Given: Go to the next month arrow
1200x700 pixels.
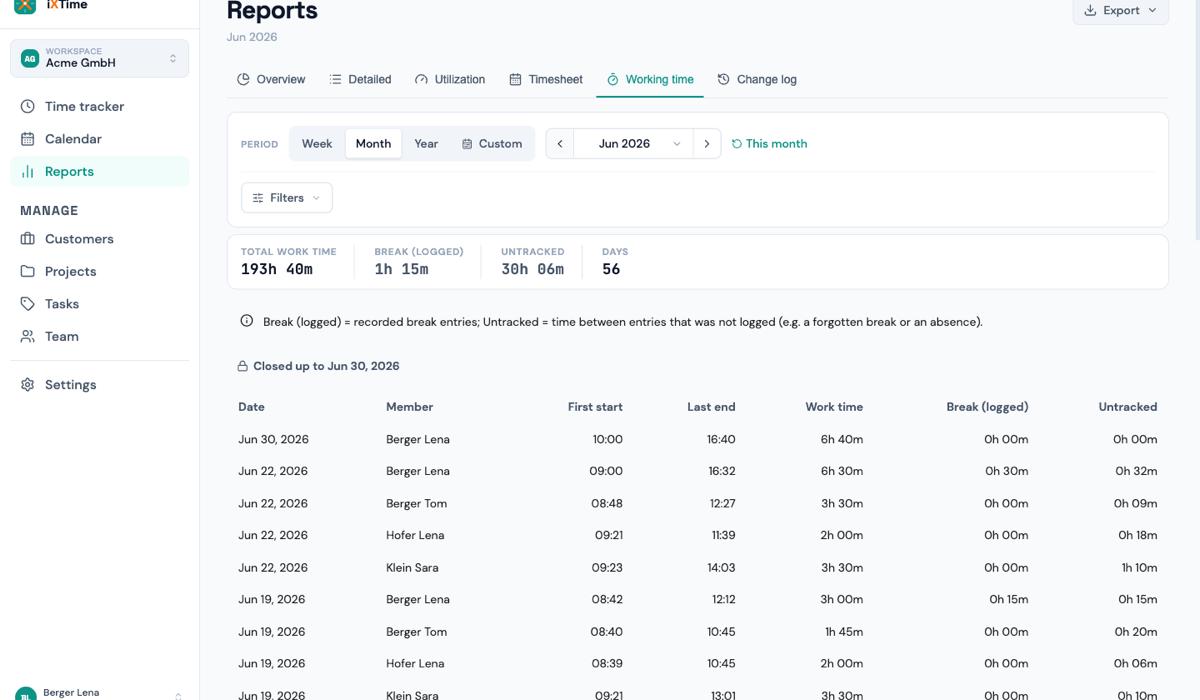Looking at the screenshot, I should 707,144.
